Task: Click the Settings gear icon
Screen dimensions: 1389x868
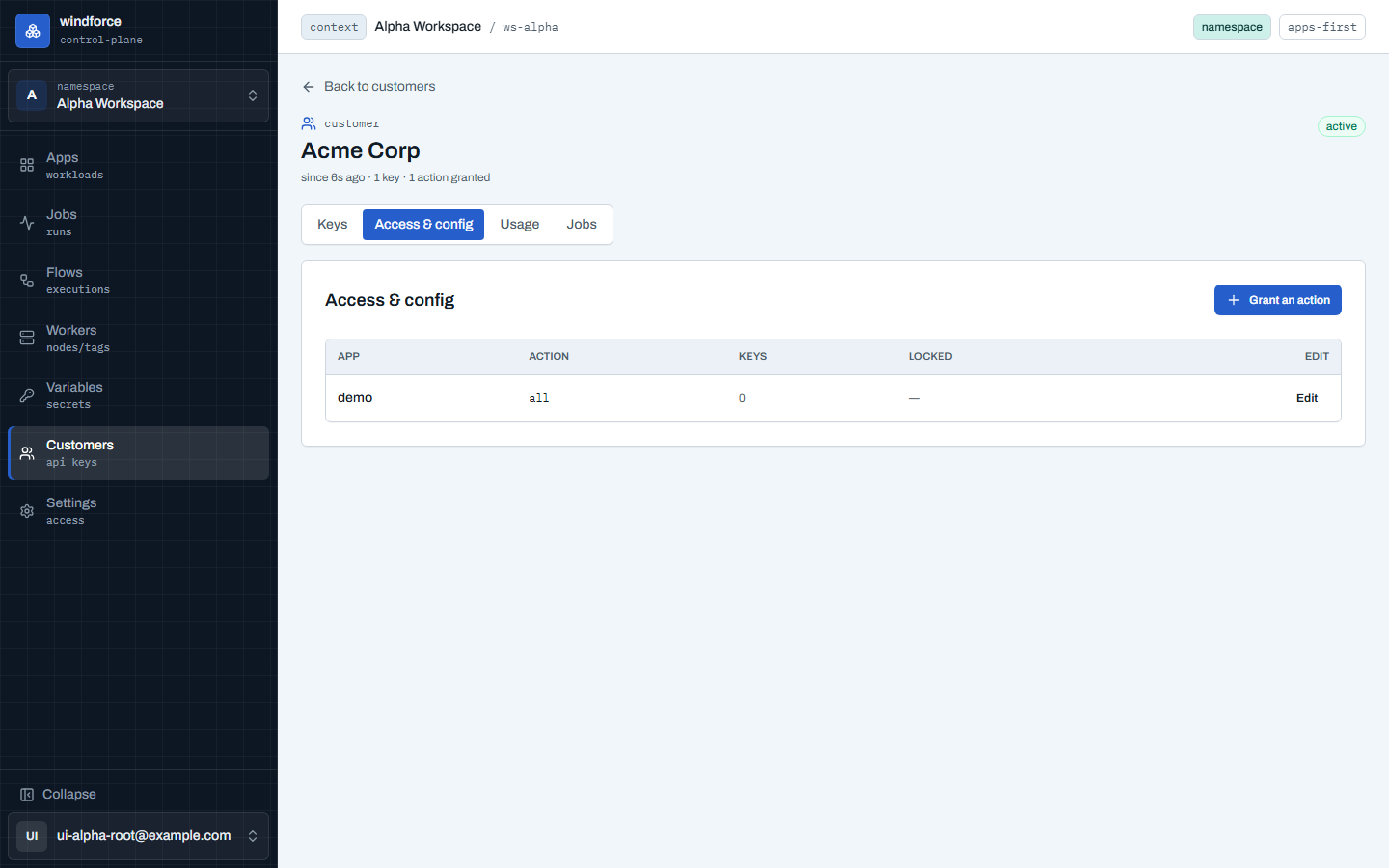Action: (27, 511)
